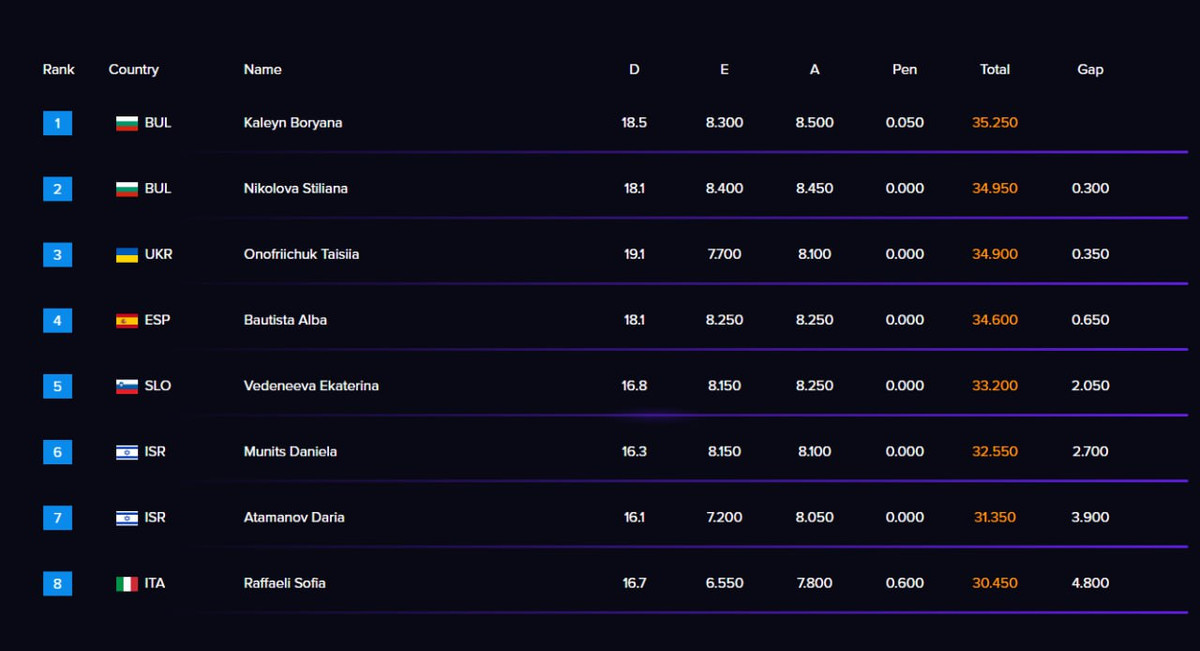Viewport: 1200px width, 651px height.
Task: Click the Israel flag beside Atamanov Daria
Action: point(127,518)
